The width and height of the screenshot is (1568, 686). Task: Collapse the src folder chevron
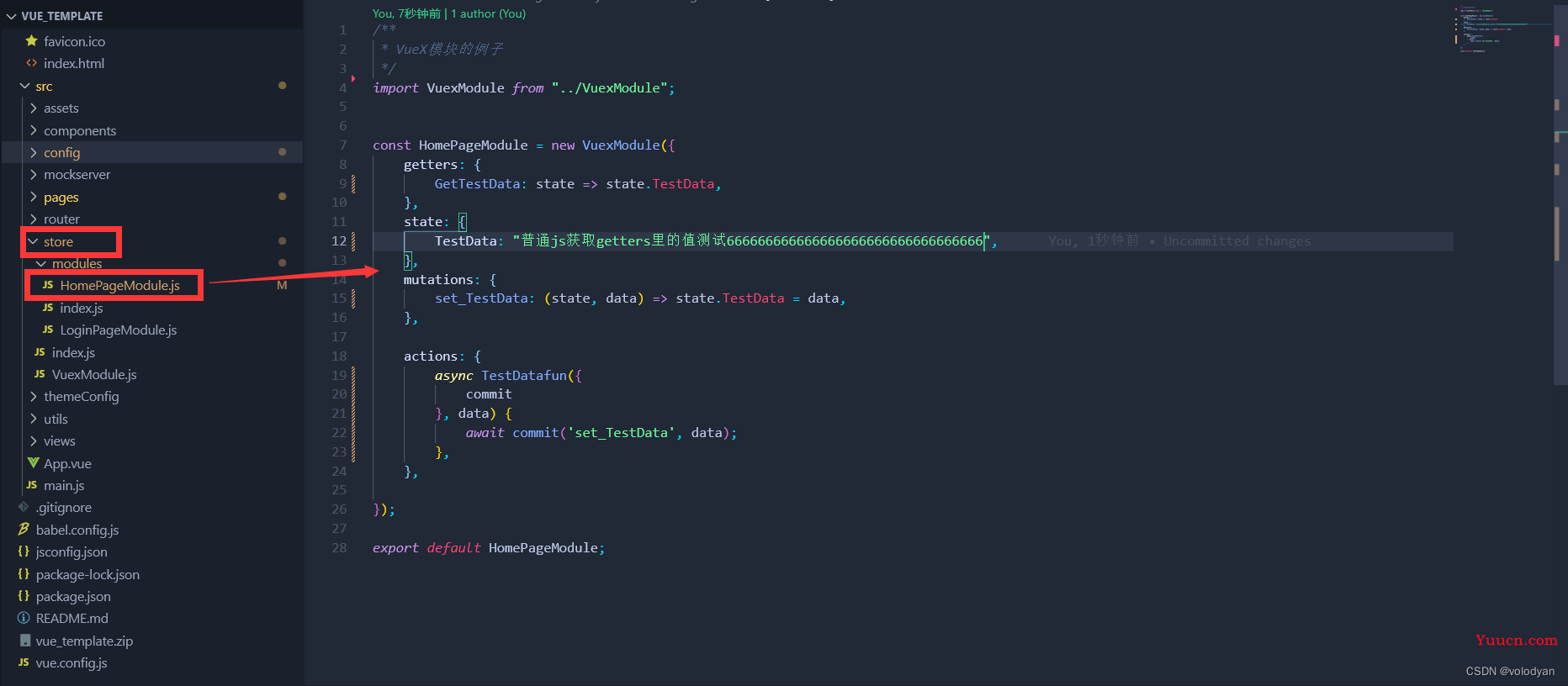click(25, 86)
